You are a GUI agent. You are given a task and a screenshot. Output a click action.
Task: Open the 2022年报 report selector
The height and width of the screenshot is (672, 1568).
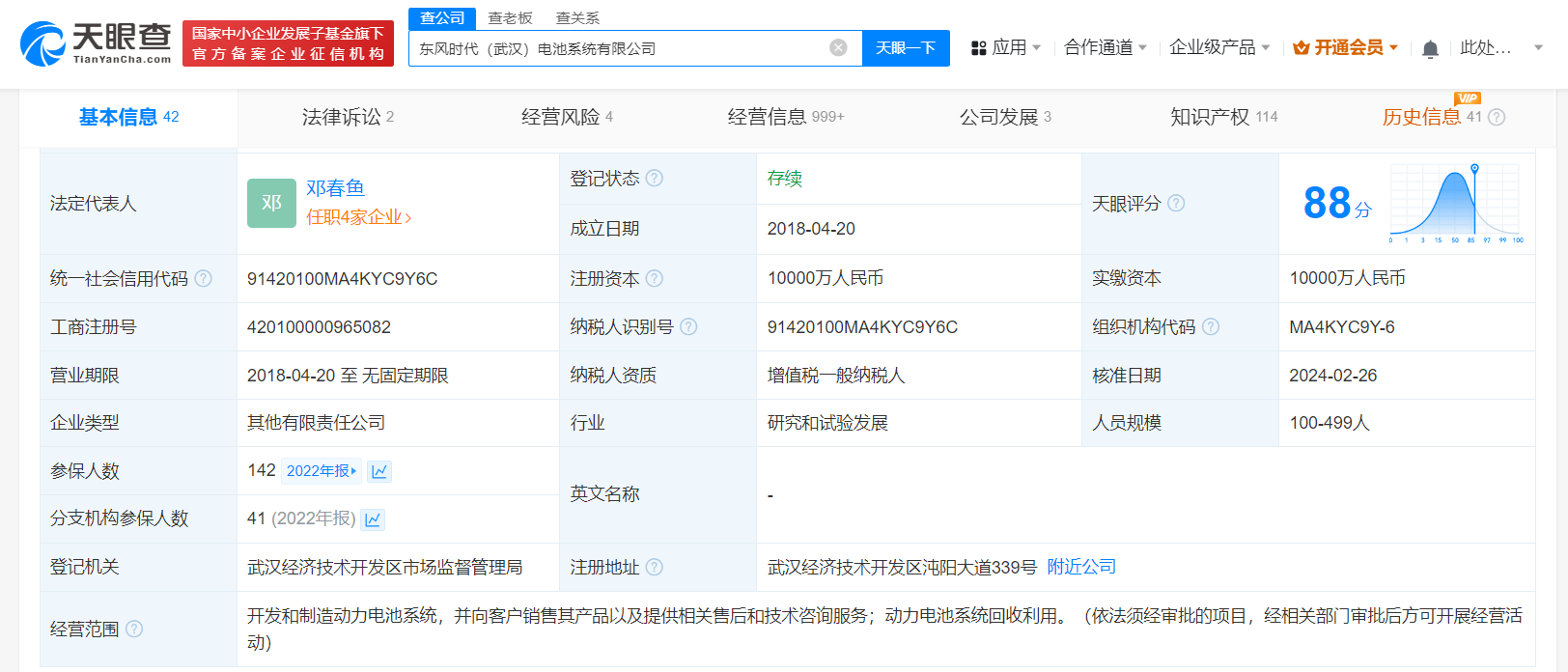click(x=322, y=471)
